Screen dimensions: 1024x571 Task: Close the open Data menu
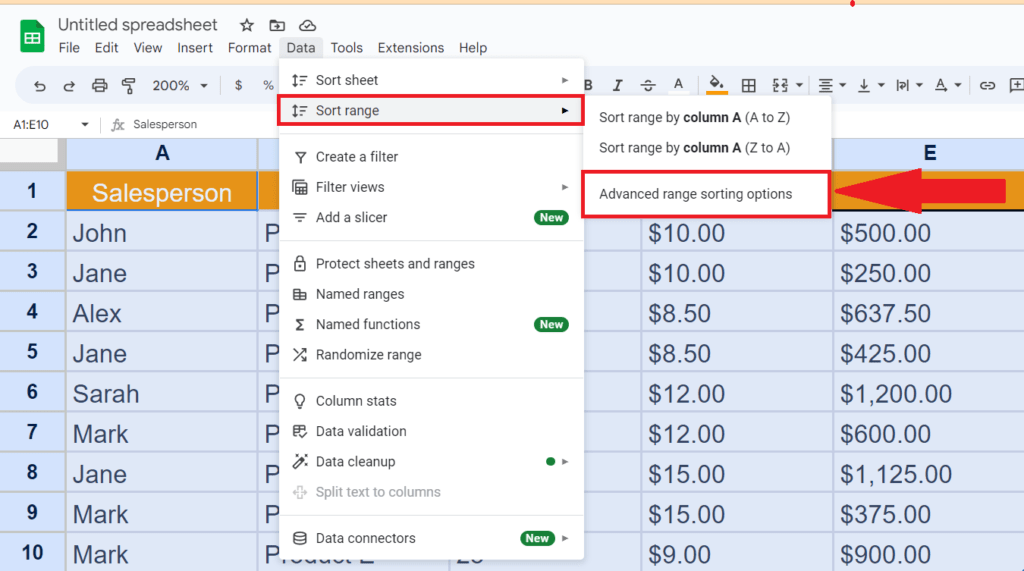click(x=300, y=48)
